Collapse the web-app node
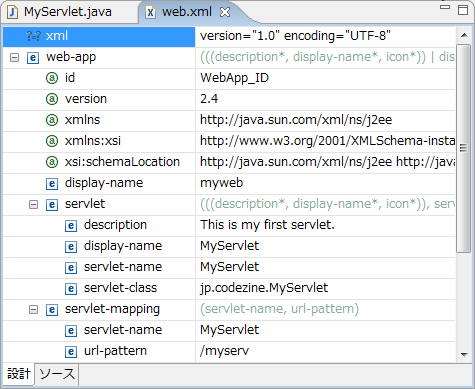The width and height of the screenshot is (475, 389). pyautogui.click(x=14, y=57)
